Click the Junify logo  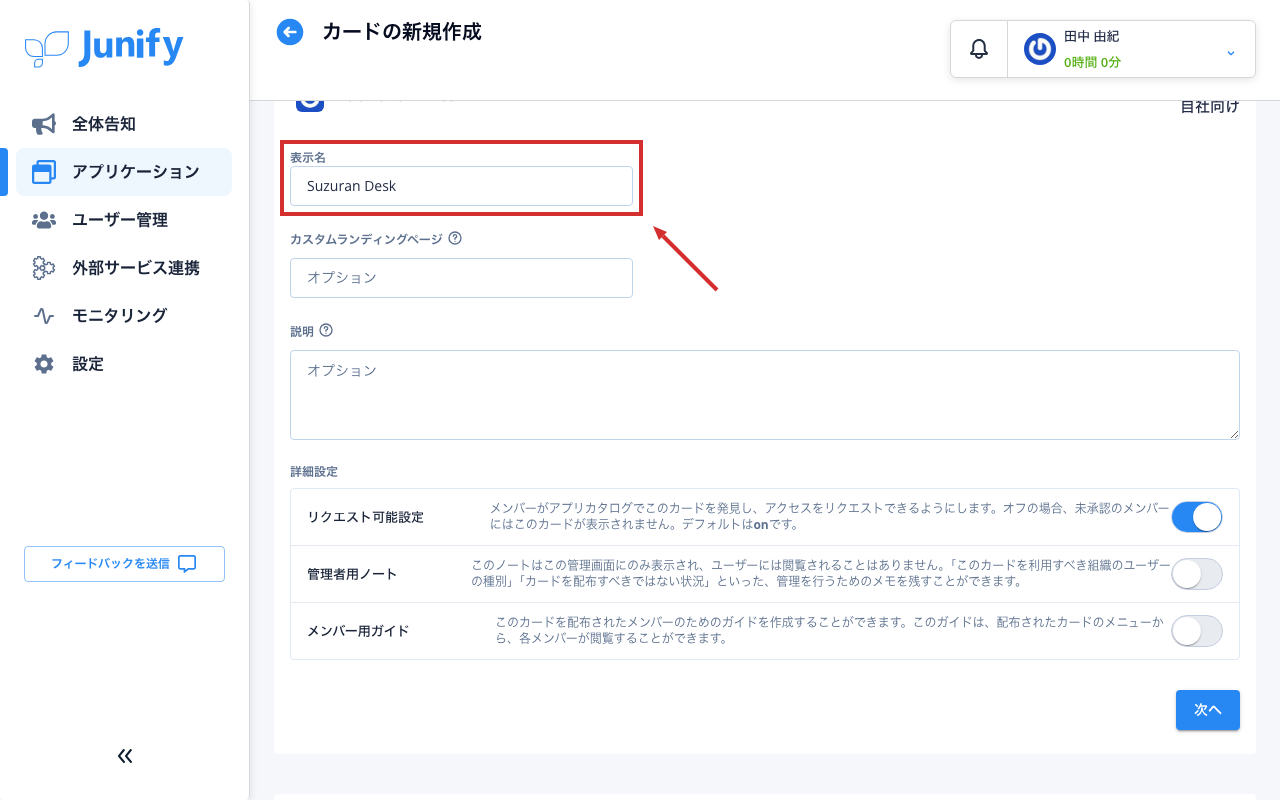pos(104,47)
